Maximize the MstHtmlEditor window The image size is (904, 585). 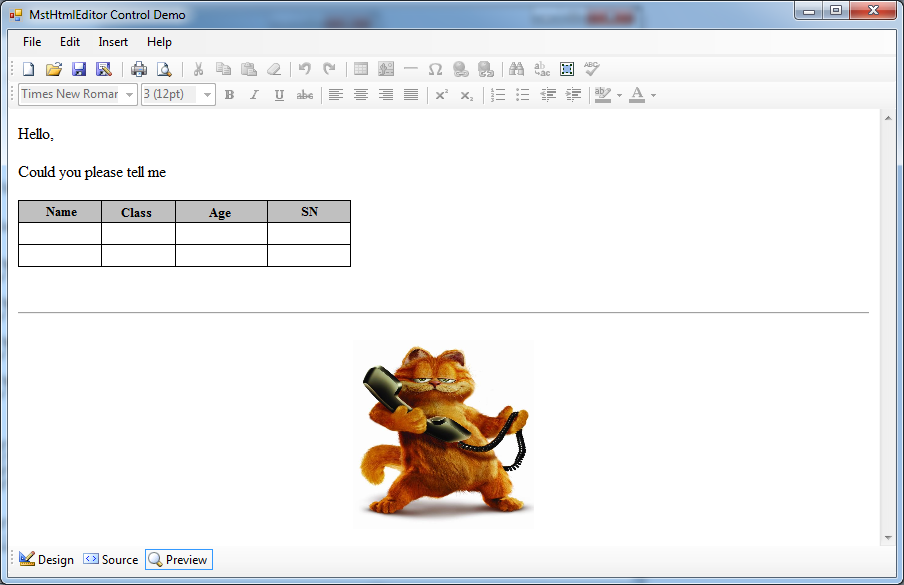pyautogui.click(x=836, y=10)
